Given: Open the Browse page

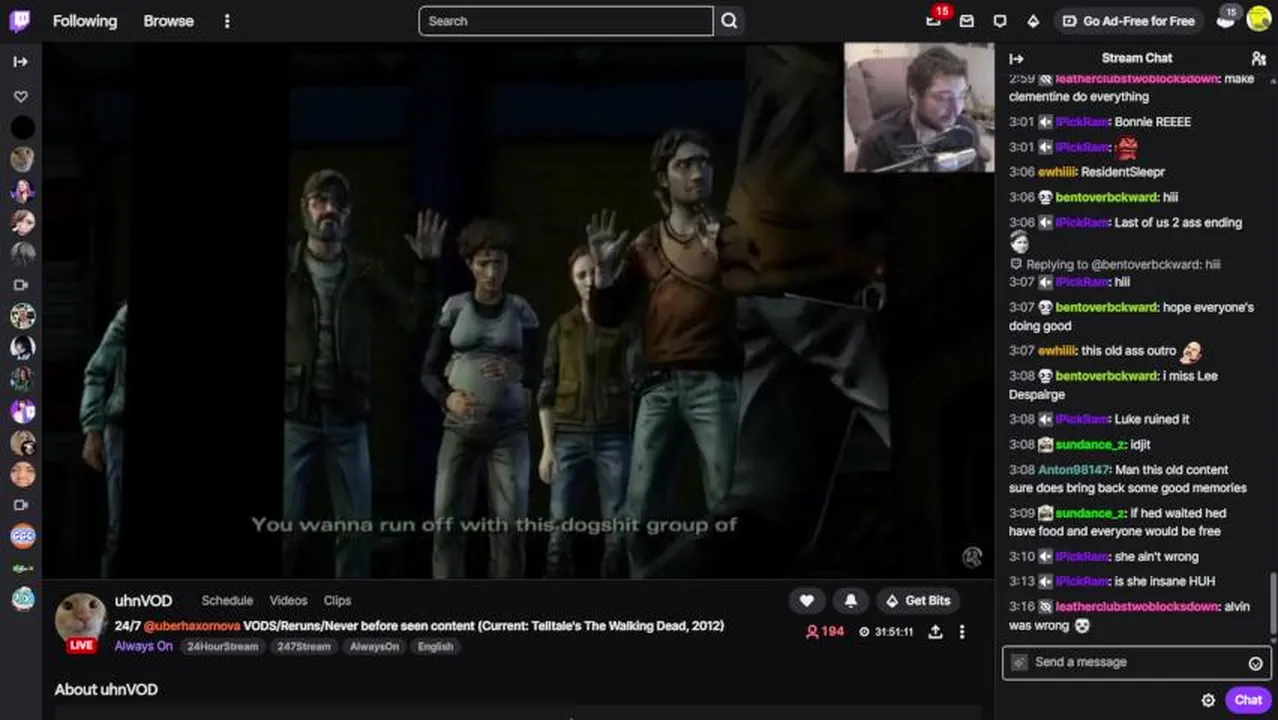Looking at the screenshot, I should pyautogui.click(x=168, y=21).
